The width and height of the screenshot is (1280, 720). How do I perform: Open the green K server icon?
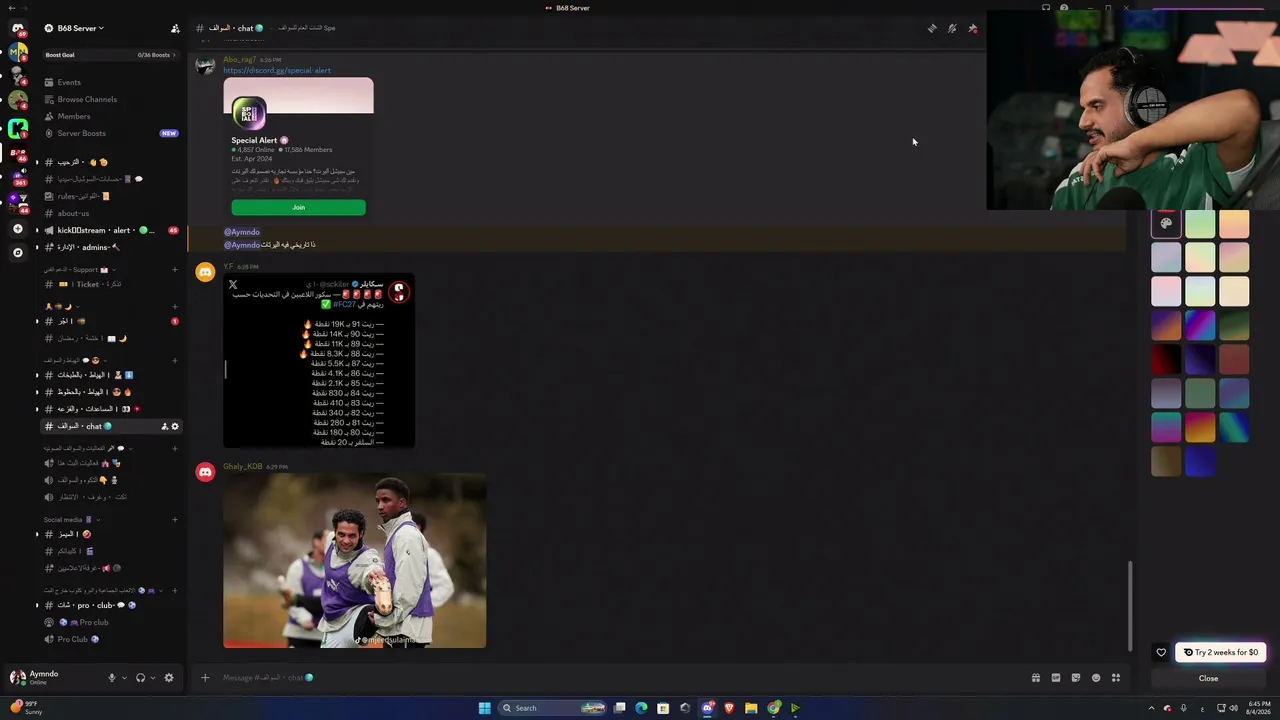click(17, 128)
